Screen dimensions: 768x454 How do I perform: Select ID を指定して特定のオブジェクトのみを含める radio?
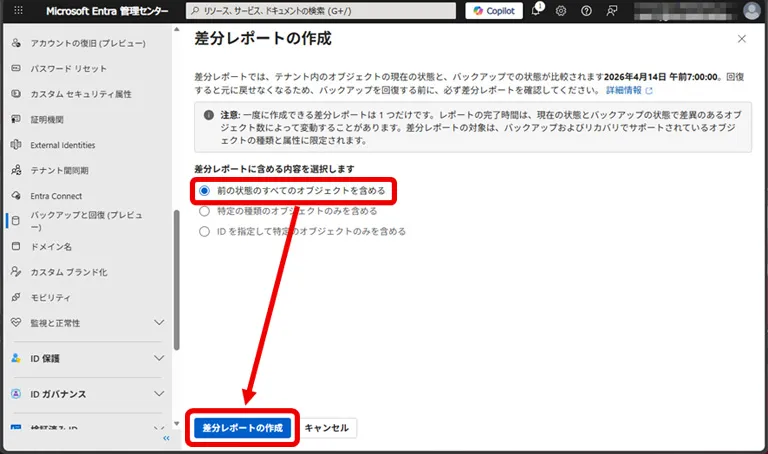pos(204,232)
